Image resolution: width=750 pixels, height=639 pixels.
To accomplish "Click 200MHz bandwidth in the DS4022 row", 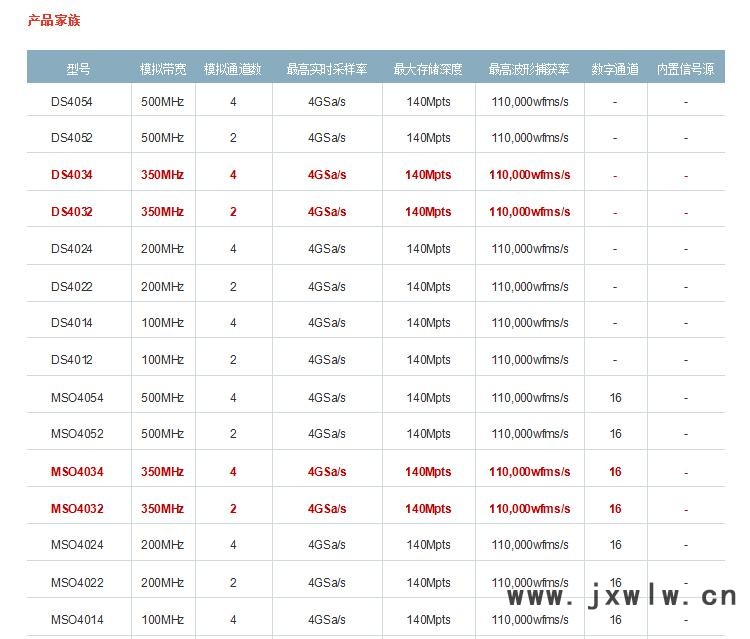I will (163, 286).
